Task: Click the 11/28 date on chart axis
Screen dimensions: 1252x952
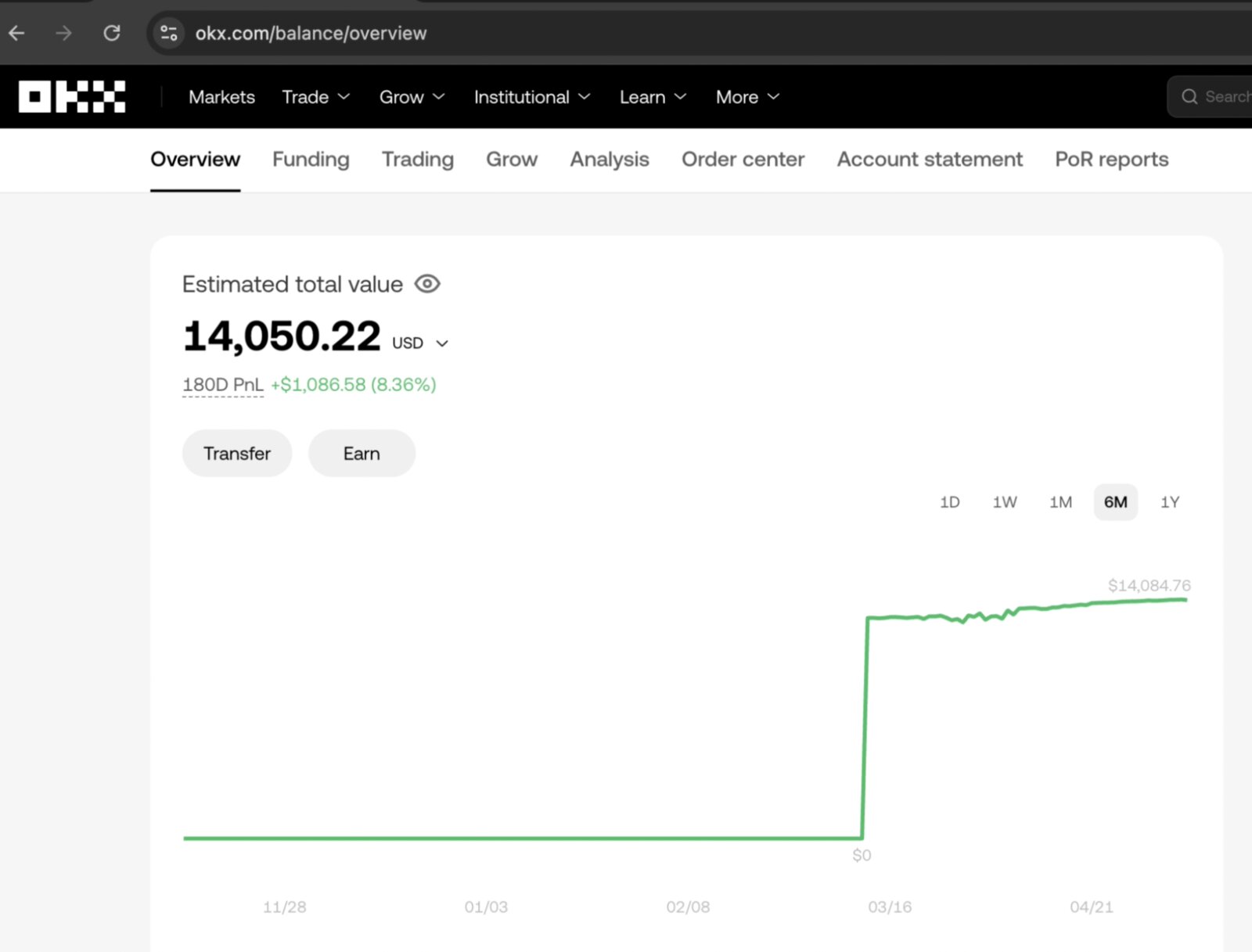Action: click(285, 907)
